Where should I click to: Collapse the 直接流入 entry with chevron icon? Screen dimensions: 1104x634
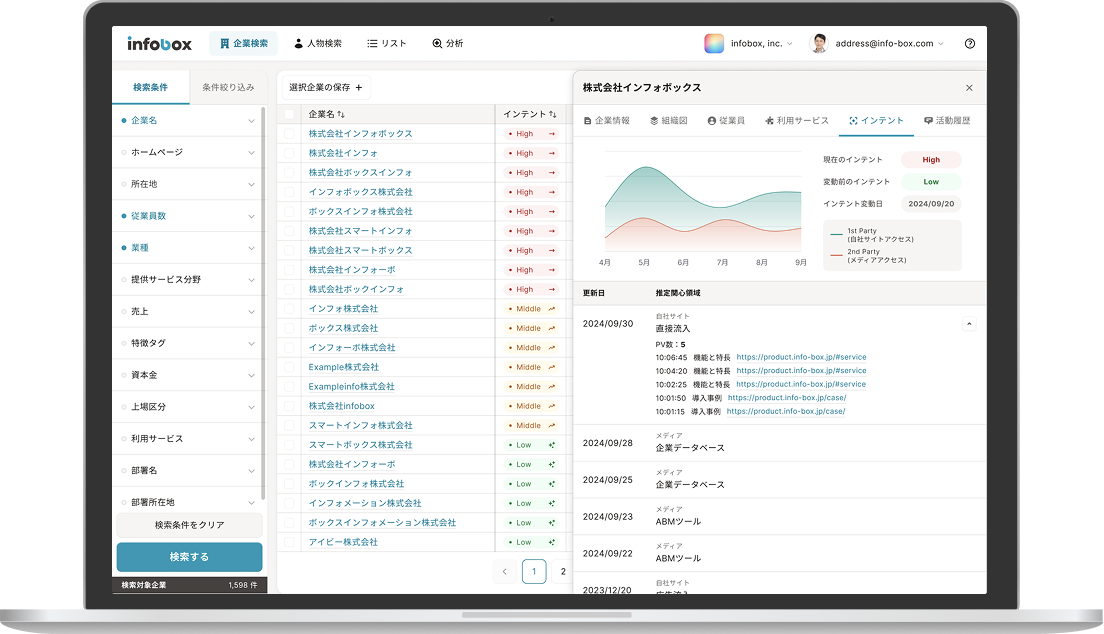point(968,324)
